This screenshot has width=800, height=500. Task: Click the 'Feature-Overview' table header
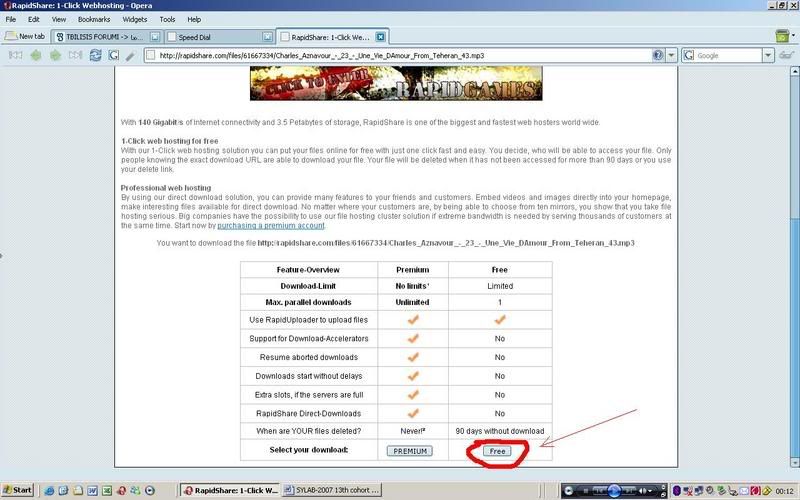click(308, 270)
